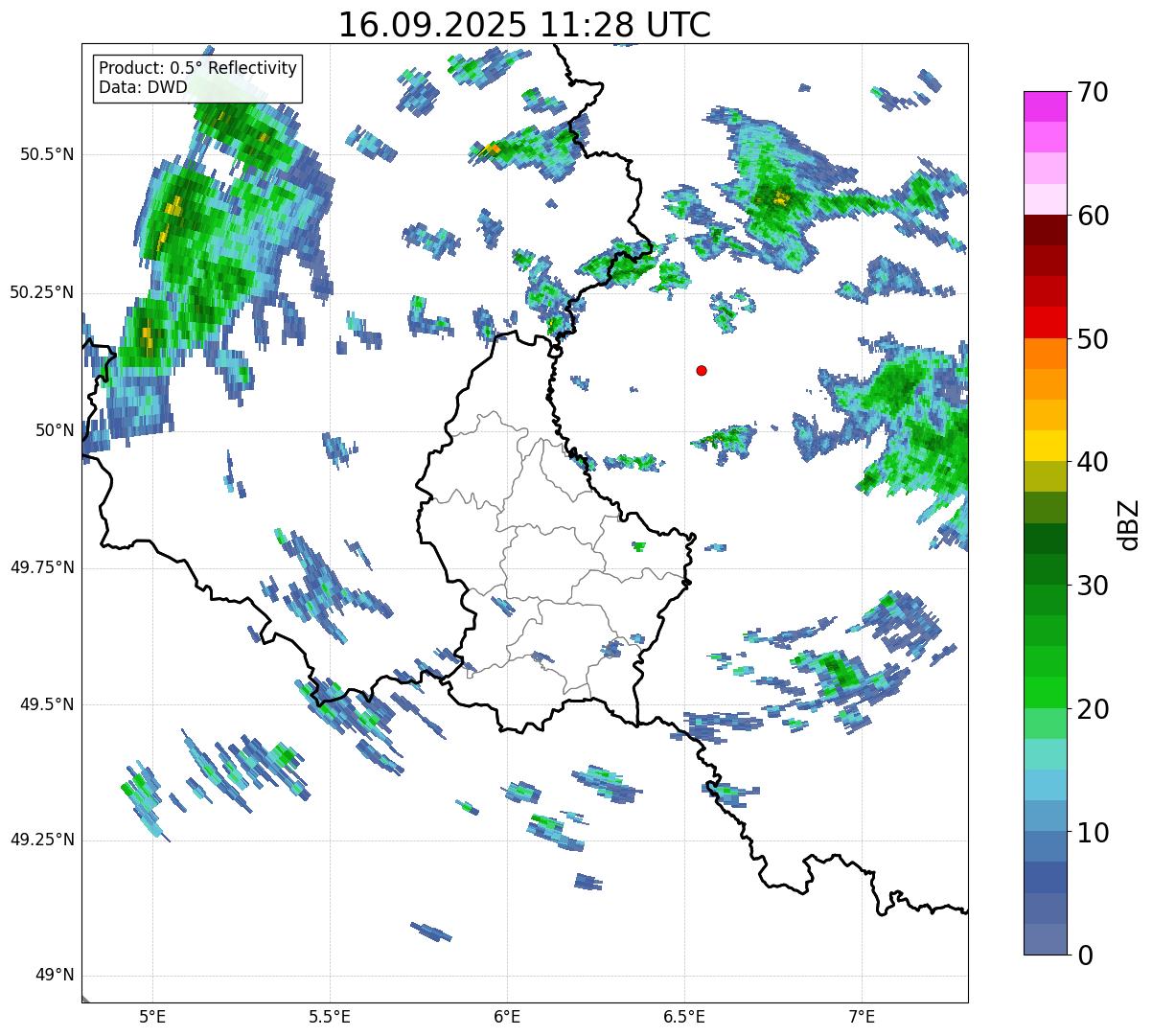Pick the bright green 20 dBZ swatch
Image resolution: width=1152 pixels, height=1036 pixels.
point(1046,693)
